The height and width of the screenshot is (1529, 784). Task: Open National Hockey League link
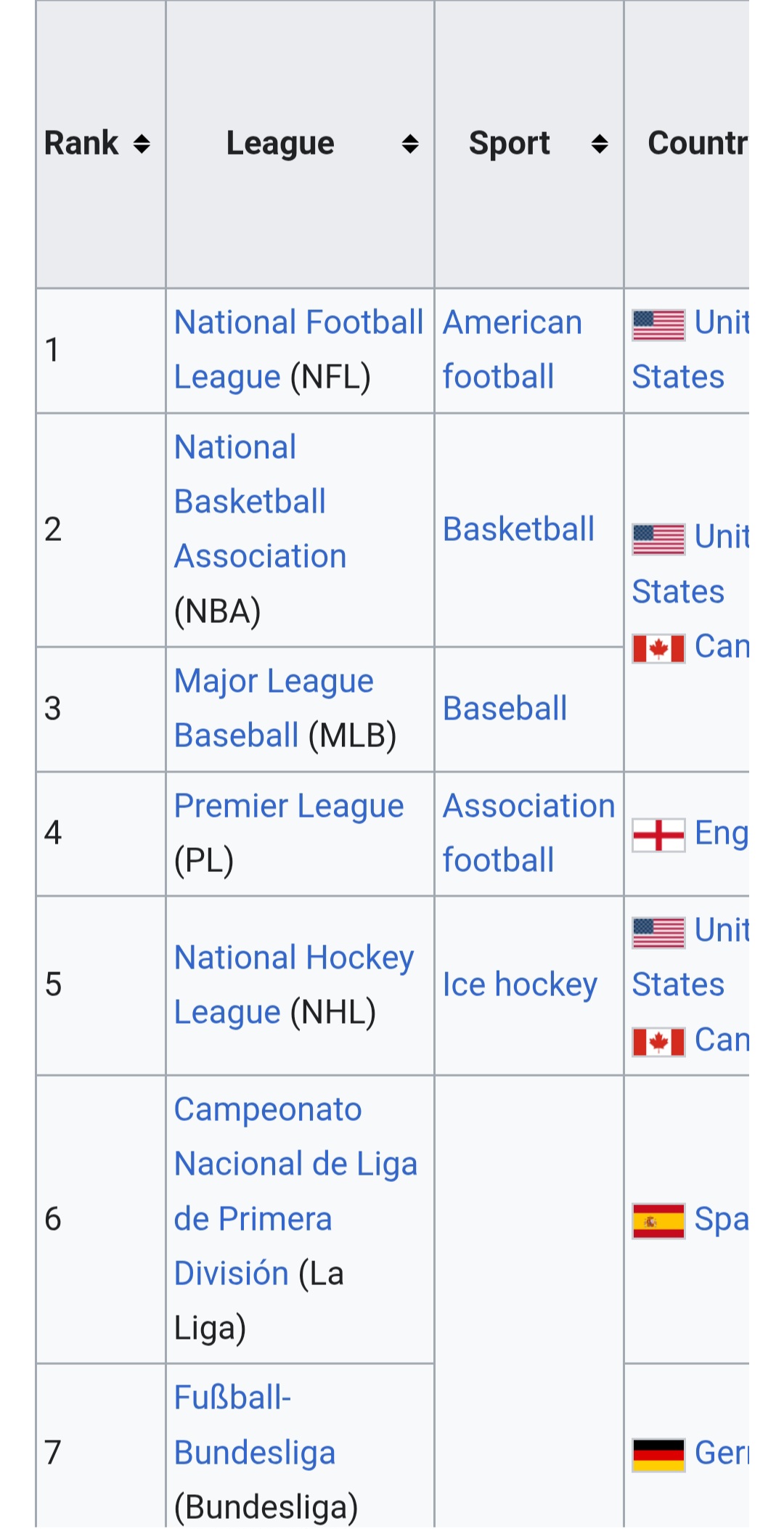click(x=294, y=984)
